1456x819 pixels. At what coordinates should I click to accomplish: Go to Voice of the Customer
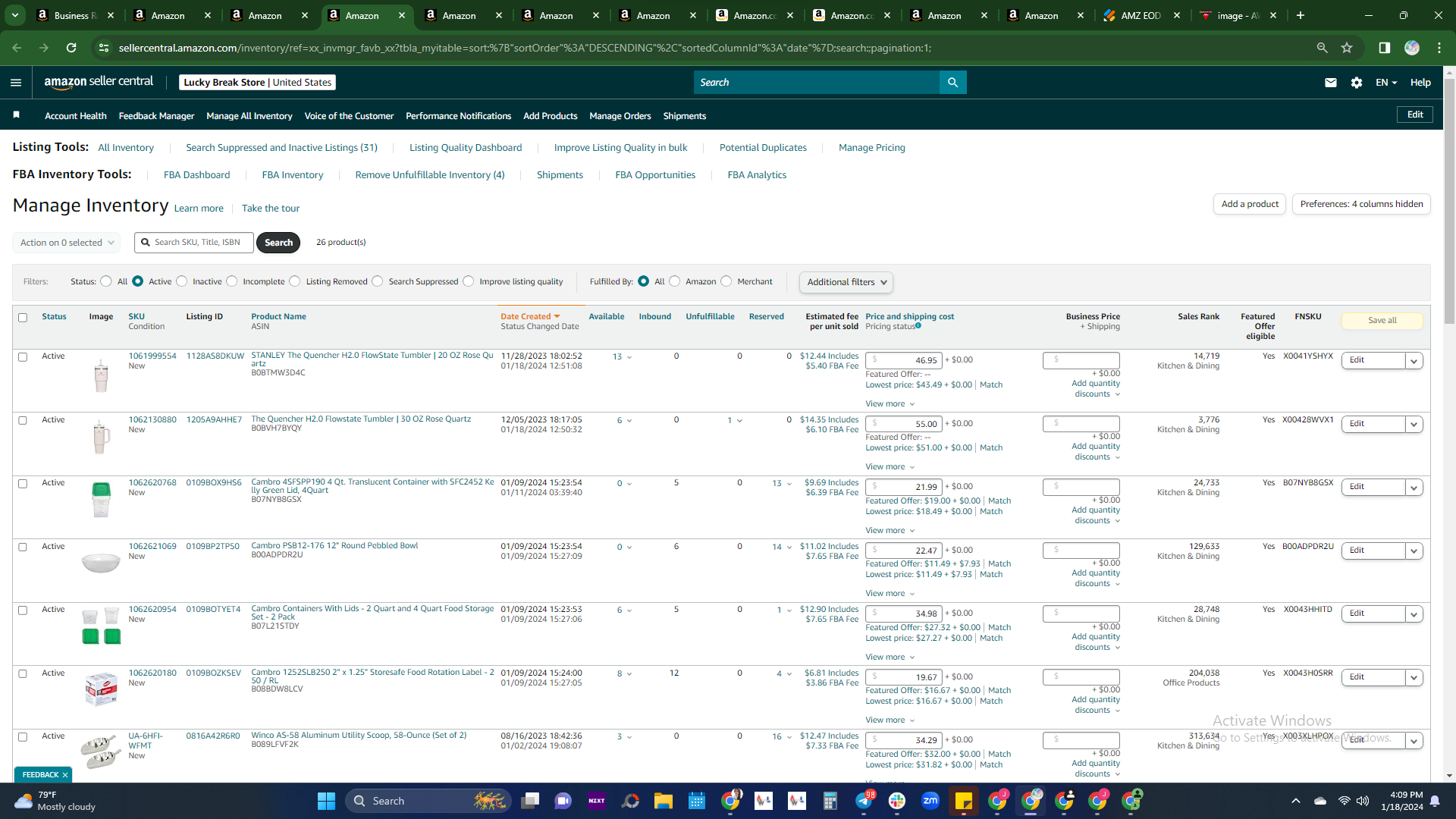[349, 116]
